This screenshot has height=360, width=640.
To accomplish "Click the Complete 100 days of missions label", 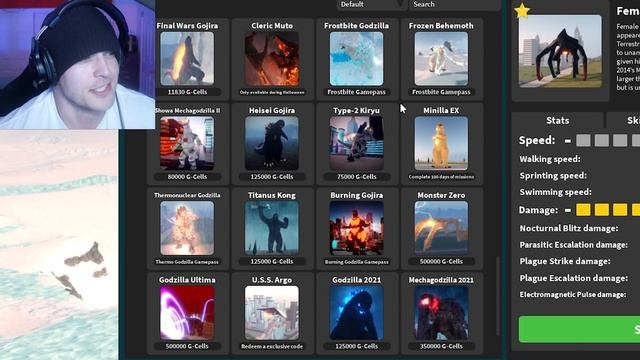I will coord(441,177).
